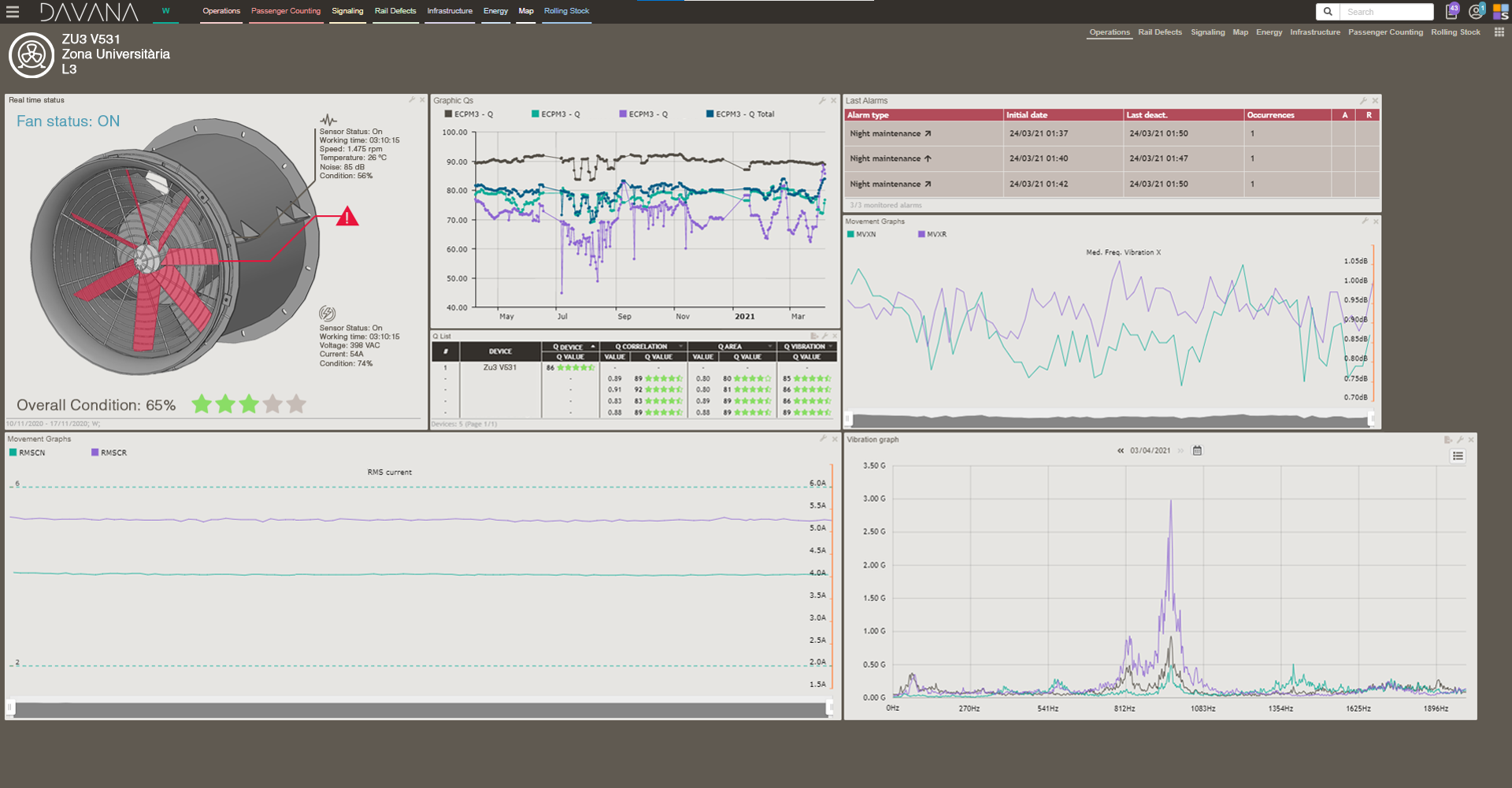Open the calendar picker in Vibration graph
Viewport: 1512px width, 788px height.
pos(1197,450)
